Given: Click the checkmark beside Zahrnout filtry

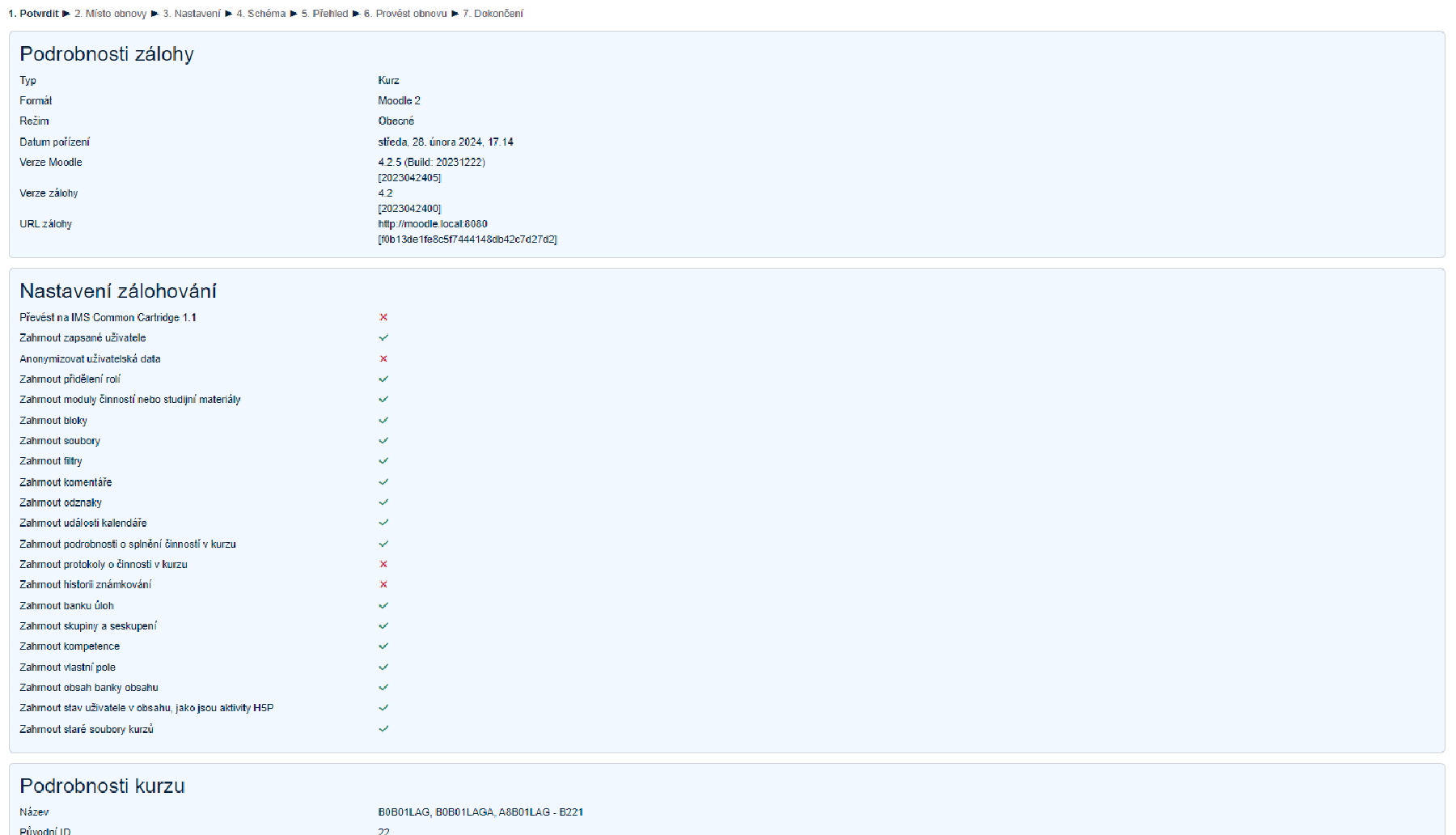Looking at the screenshot, I should click(383, 460).
